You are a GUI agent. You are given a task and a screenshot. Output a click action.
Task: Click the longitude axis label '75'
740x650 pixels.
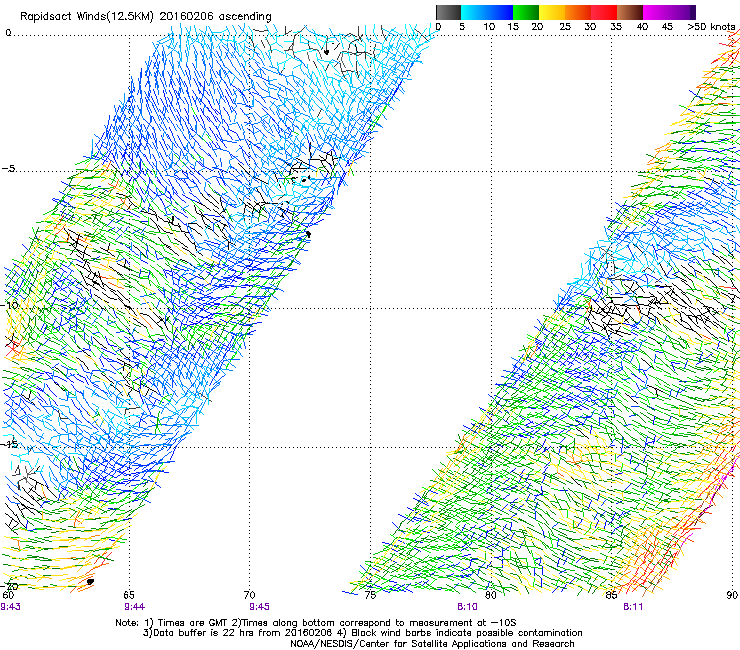click(370, 595)
